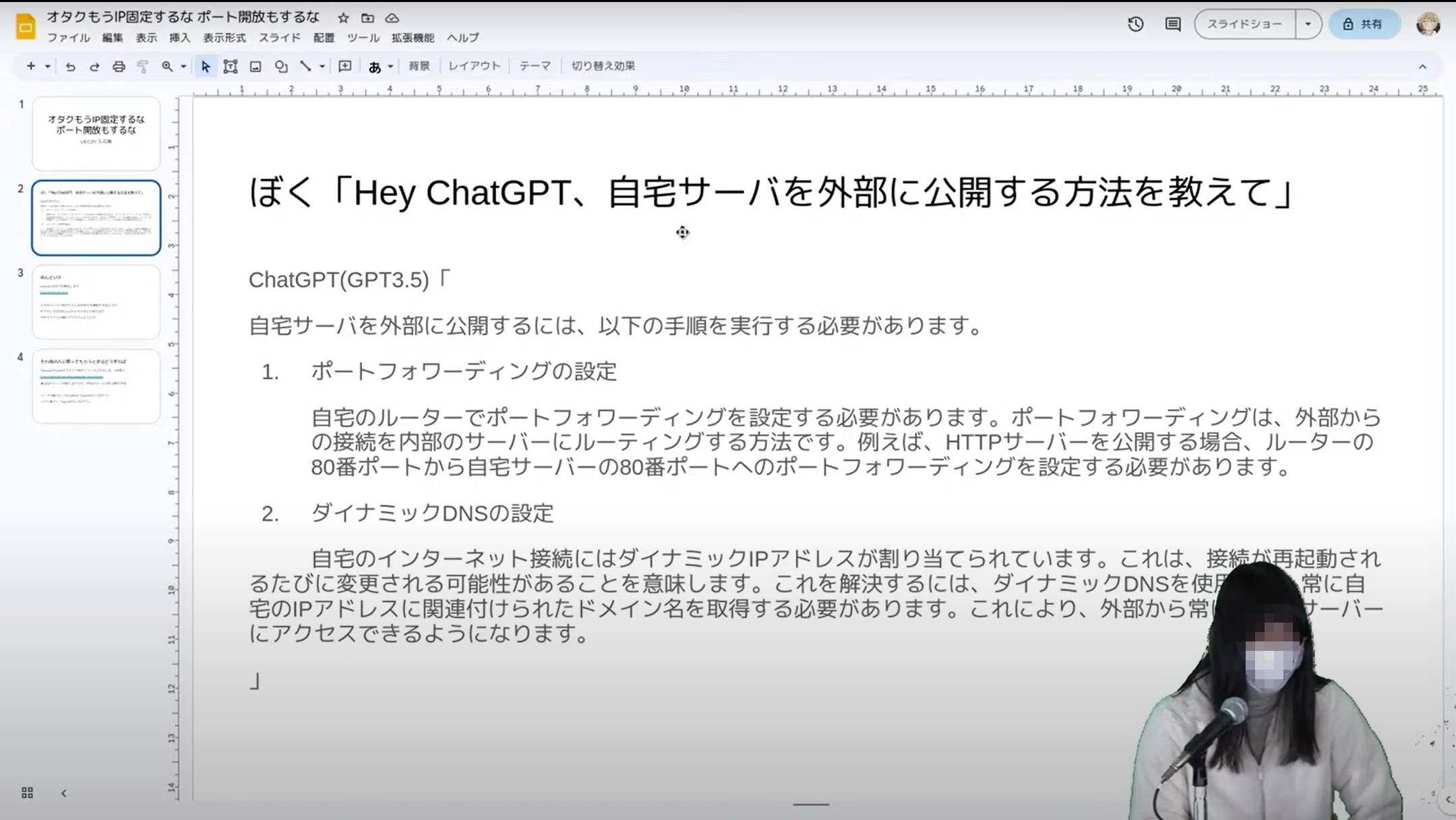This screenshot has width=1456, height=820.
Task: Click the ChatGPT(GPT3.5)「 line
Action: (349, 279)
